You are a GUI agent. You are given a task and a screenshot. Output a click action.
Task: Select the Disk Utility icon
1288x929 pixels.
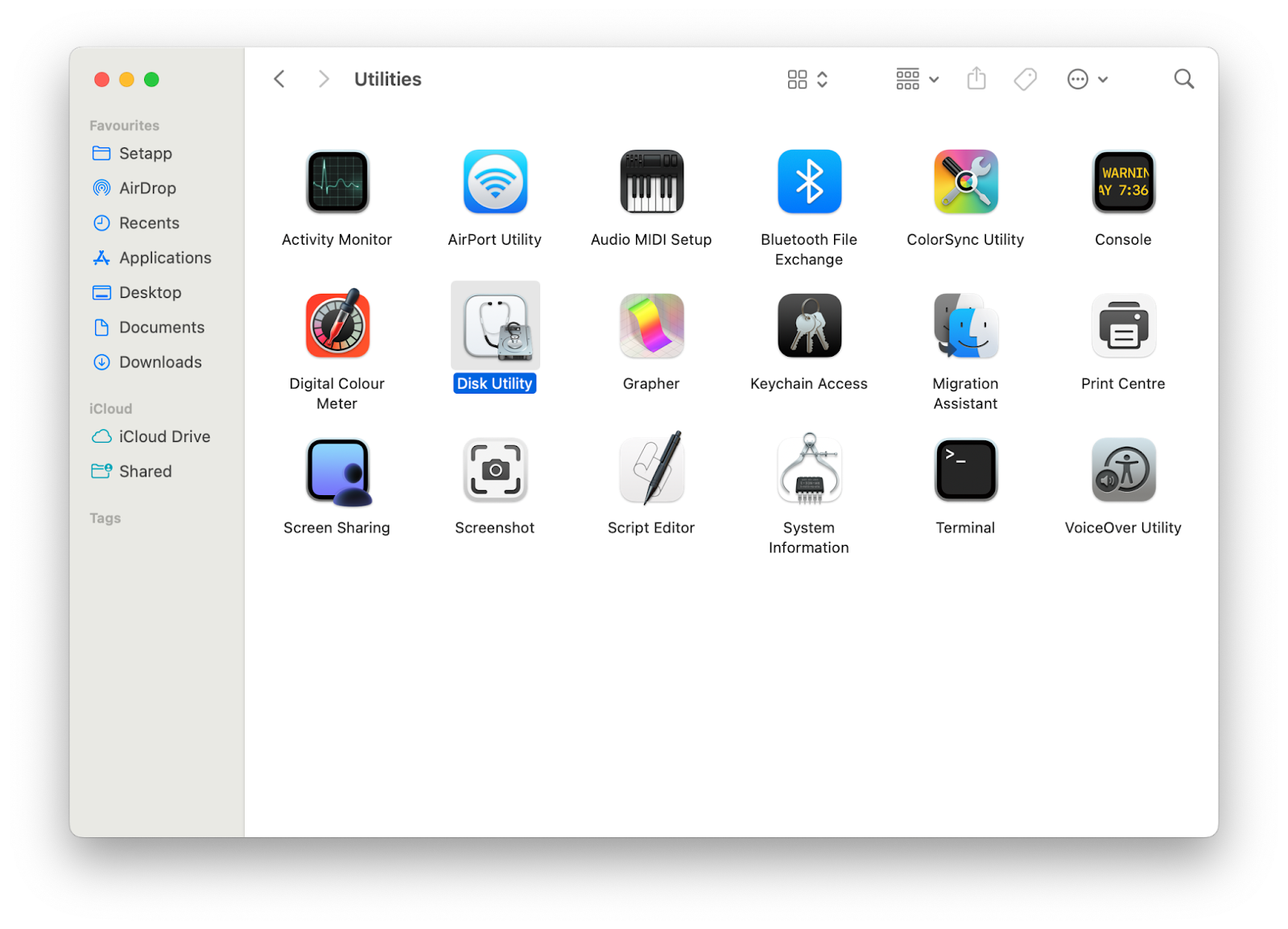(495, 326)
